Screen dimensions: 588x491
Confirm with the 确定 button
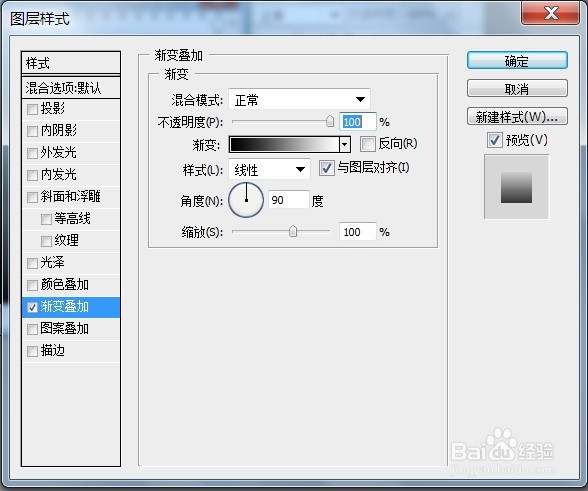(x=517, y=60)
